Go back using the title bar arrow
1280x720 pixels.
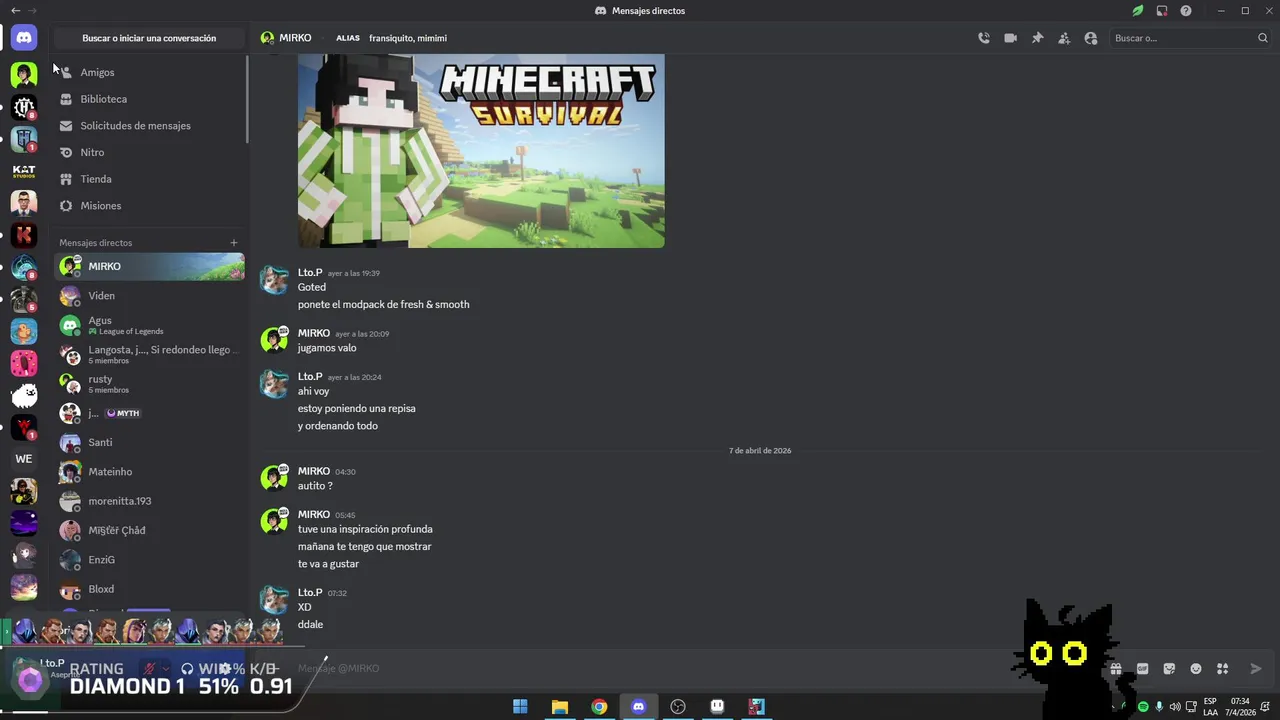15,11
